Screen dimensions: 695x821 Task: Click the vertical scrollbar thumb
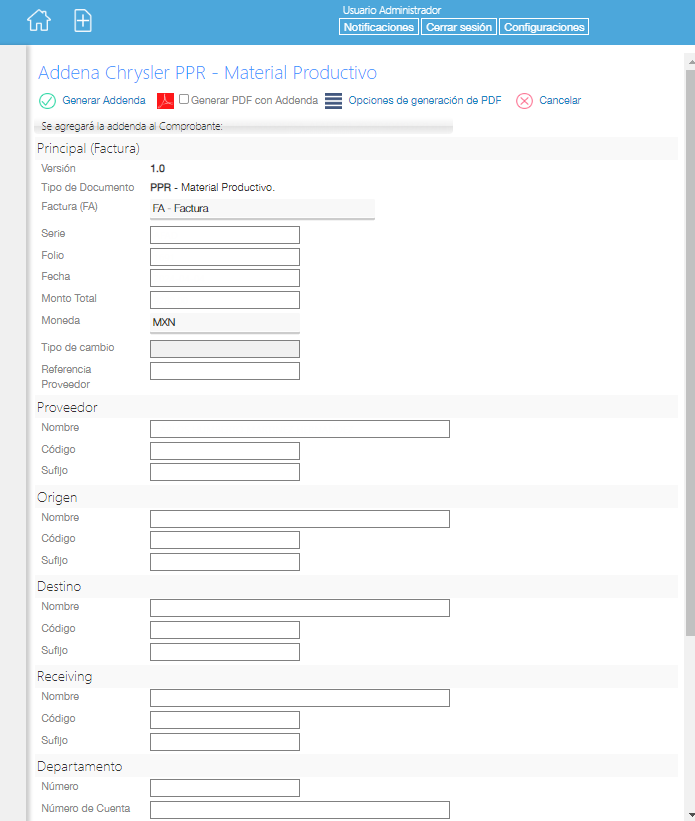(690, 352)
